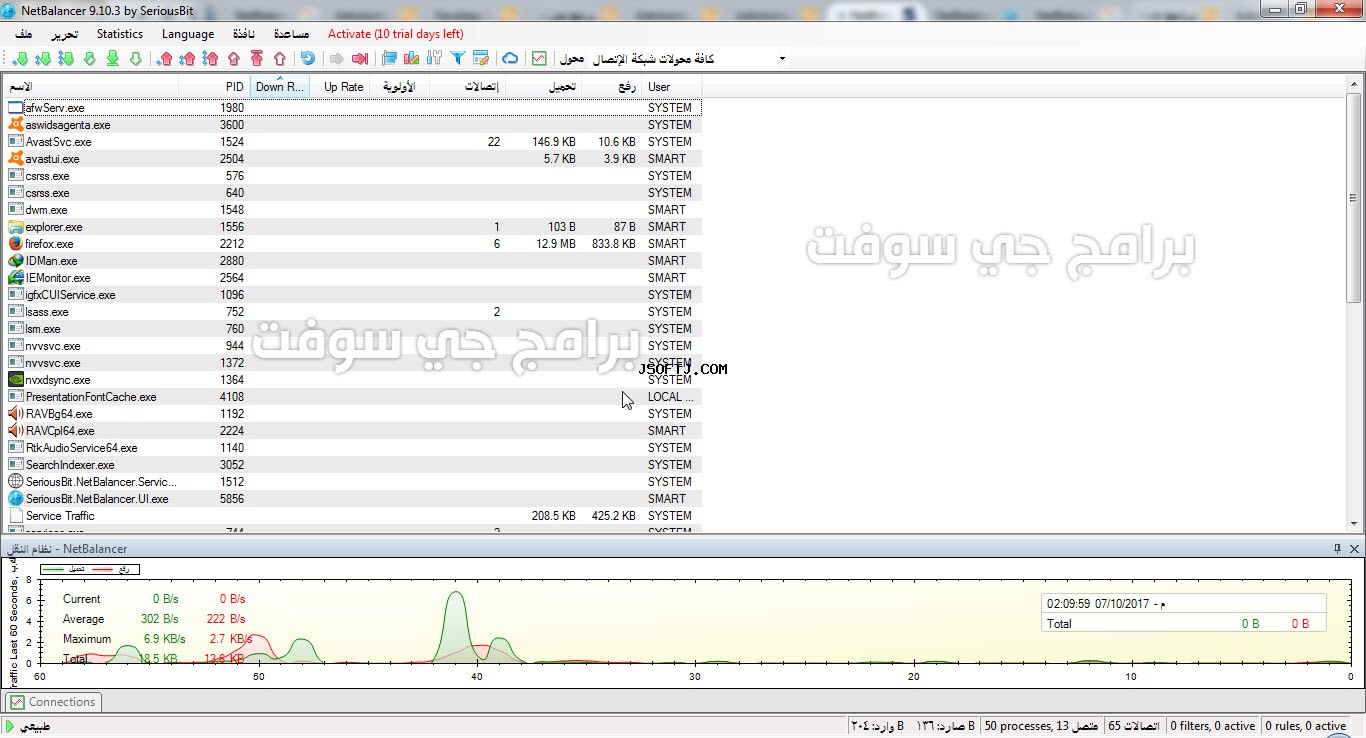The image size is (1366, 738).
Task: Click the outlined green download arrow icon
Action: 136,59
